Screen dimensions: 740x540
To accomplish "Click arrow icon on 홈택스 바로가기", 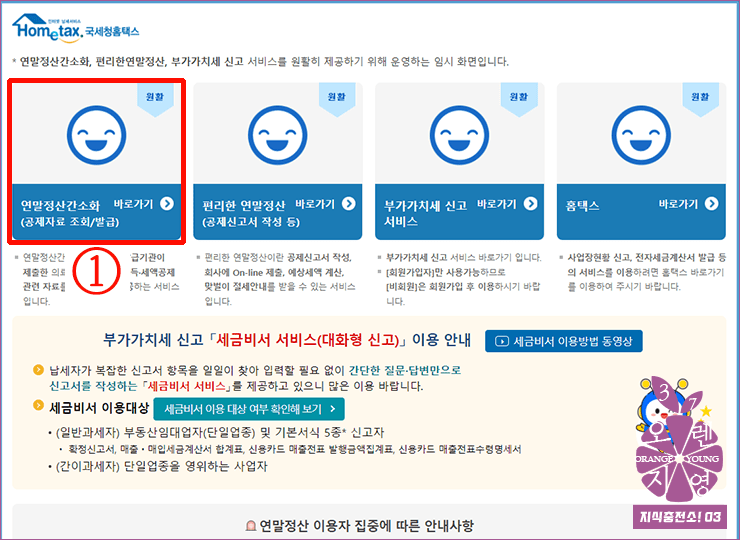I will coord(711,203).
